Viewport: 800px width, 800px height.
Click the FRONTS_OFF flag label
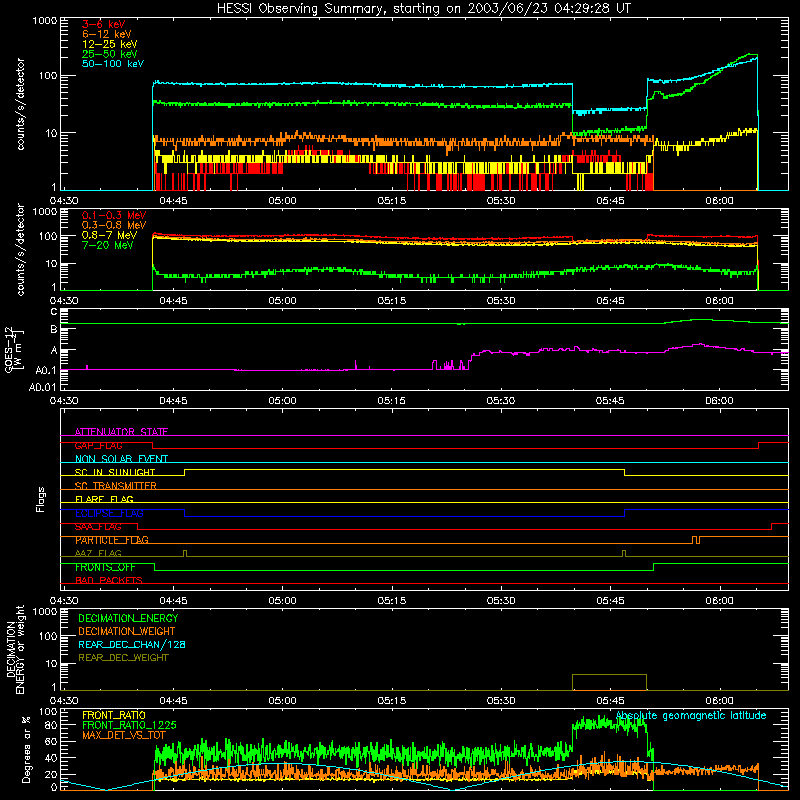point(105,567)
